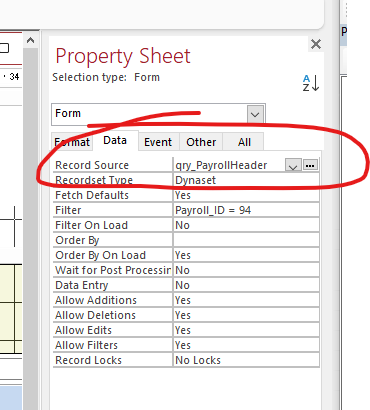Select the Data Entry No value
This screenshot has width=370, height=410.
[246, 285]
